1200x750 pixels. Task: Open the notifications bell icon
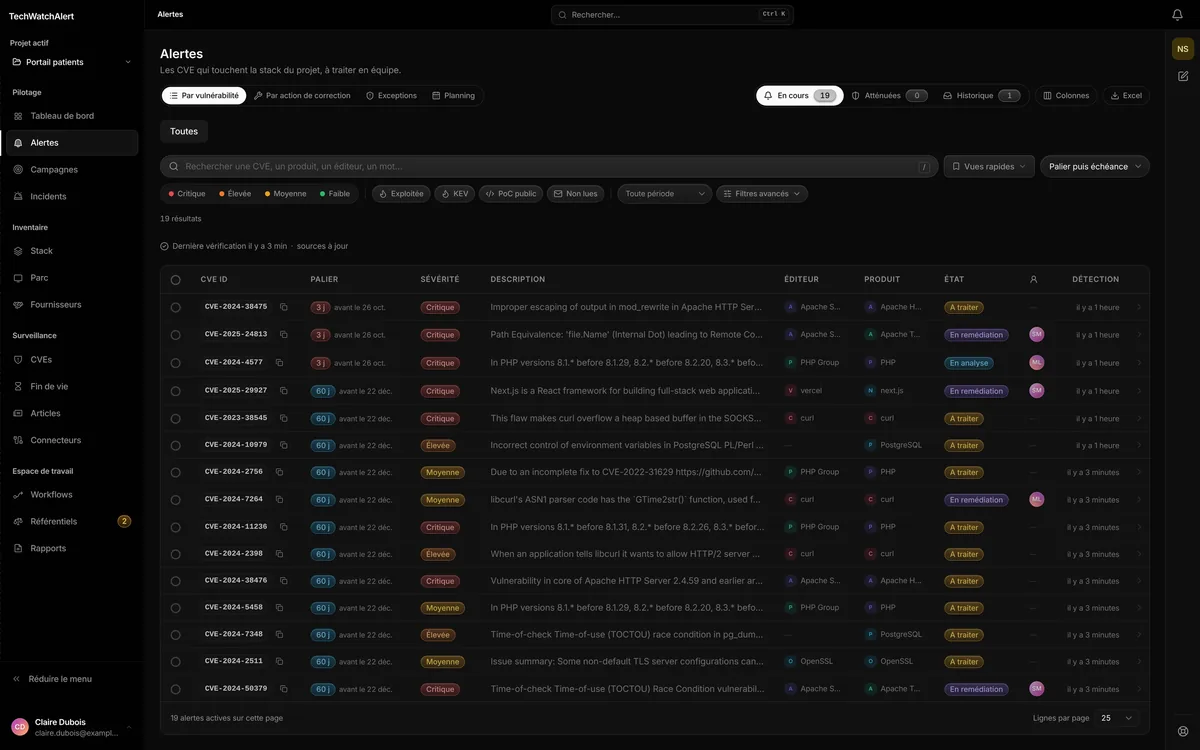pyautogui.click(x=1177, y=14)
